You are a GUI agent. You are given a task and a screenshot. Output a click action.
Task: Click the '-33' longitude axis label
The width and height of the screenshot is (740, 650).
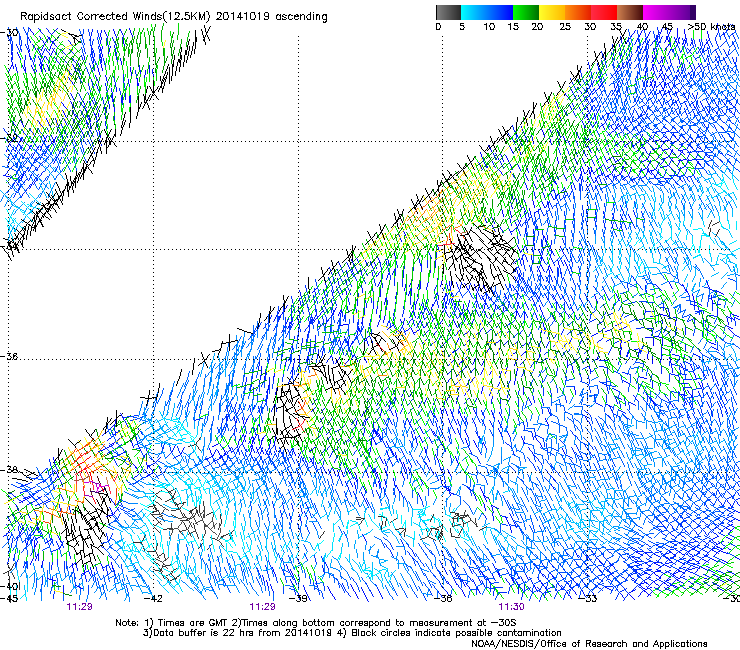click(588, 599)
